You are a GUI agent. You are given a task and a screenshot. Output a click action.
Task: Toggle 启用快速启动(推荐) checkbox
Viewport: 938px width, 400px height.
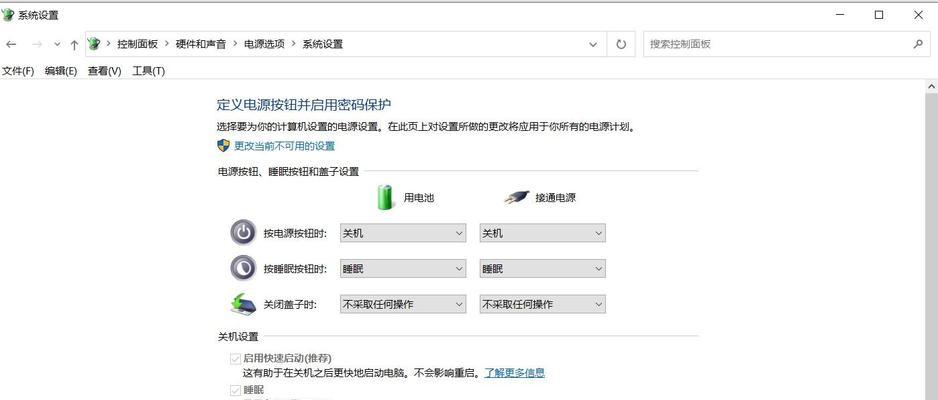point(236,359)
